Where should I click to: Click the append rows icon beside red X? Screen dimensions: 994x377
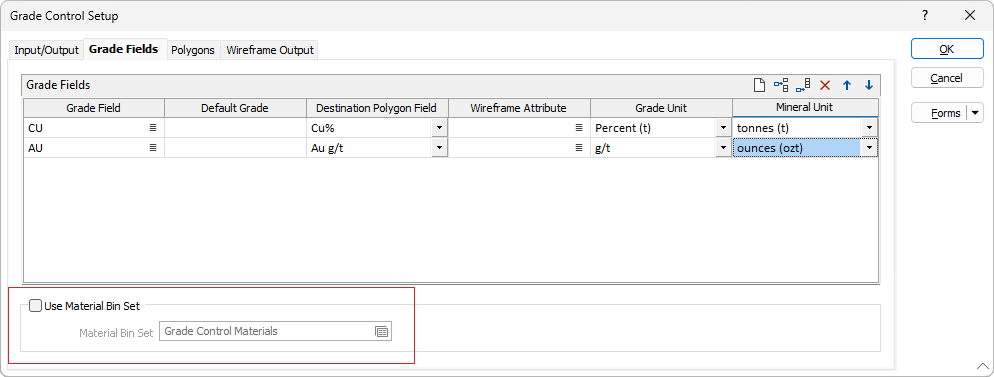coord(803,85)
